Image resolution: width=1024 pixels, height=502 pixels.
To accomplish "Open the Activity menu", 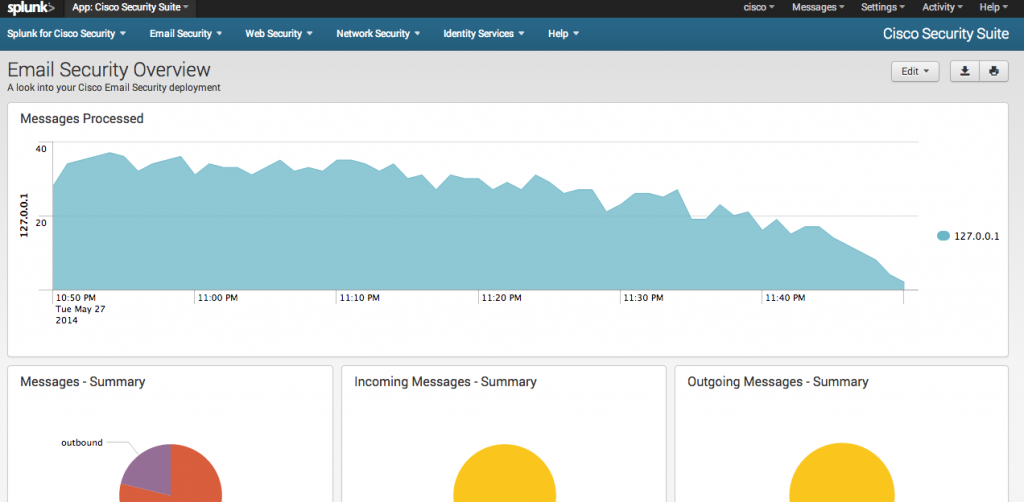I will 943,8.
